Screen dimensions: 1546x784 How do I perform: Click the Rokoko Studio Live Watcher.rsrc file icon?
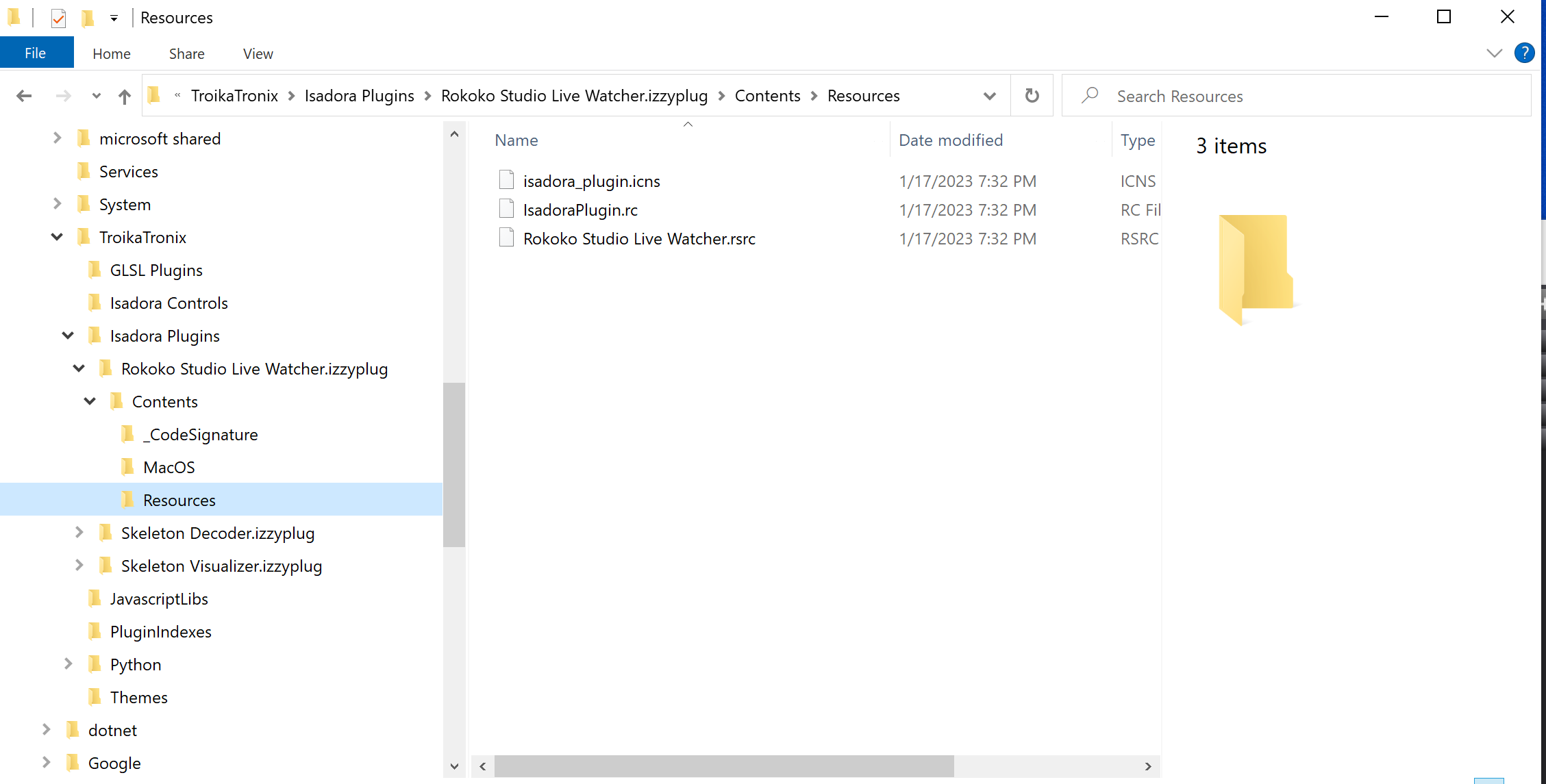507,238
